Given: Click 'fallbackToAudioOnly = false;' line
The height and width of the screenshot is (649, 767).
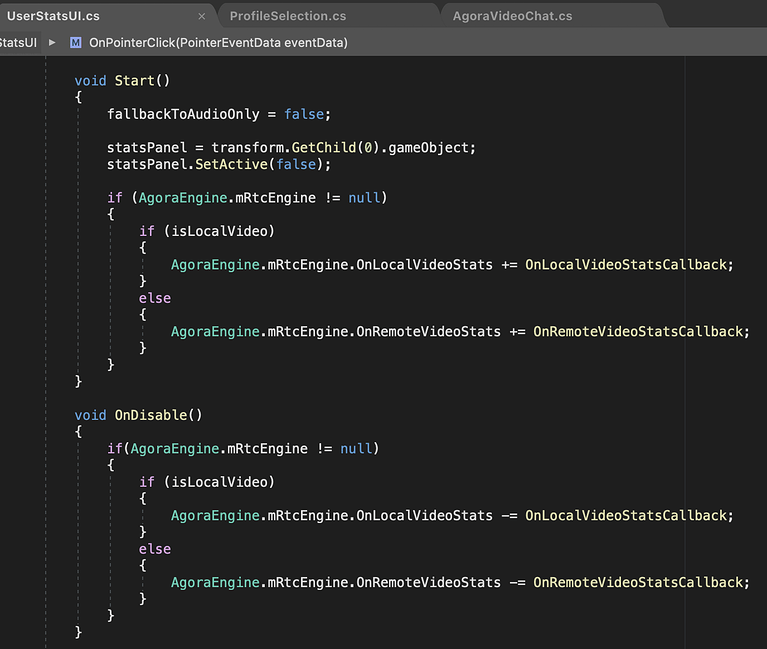Looking at the screenshot, I should [x=219, y=114].
